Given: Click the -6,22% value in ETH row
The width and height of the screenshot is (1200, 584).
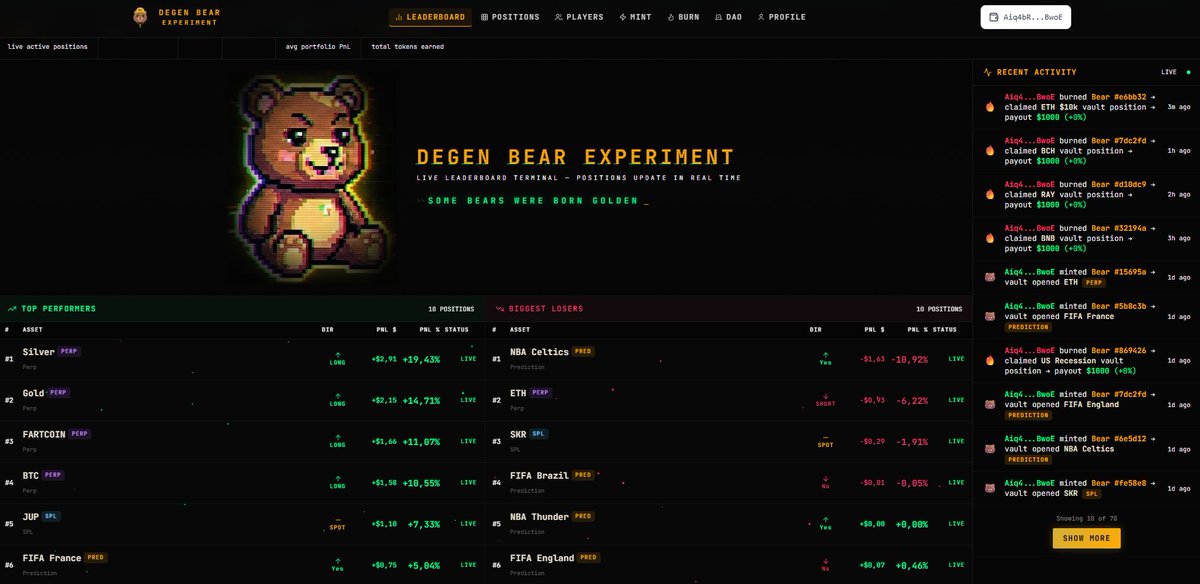Looking at the screenshot, I should 912,400.
